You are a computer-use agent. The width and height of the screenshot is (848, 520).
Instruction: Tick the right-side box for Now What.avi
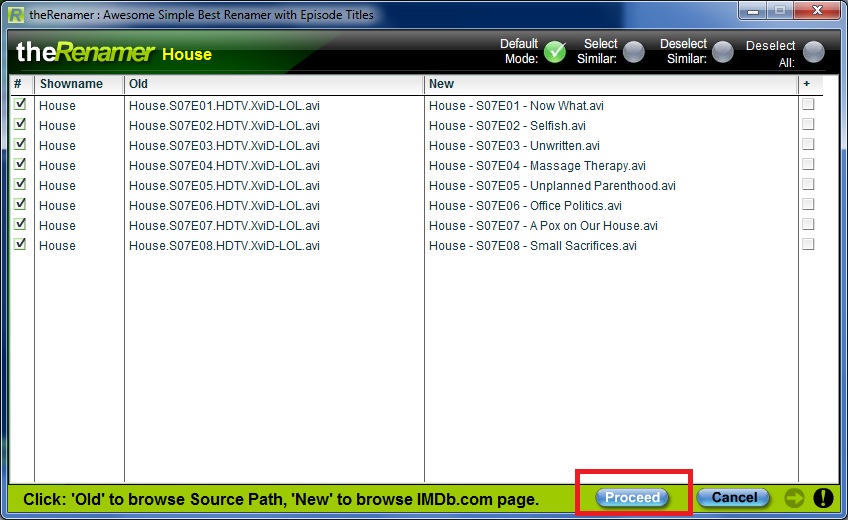click(808, 104)
